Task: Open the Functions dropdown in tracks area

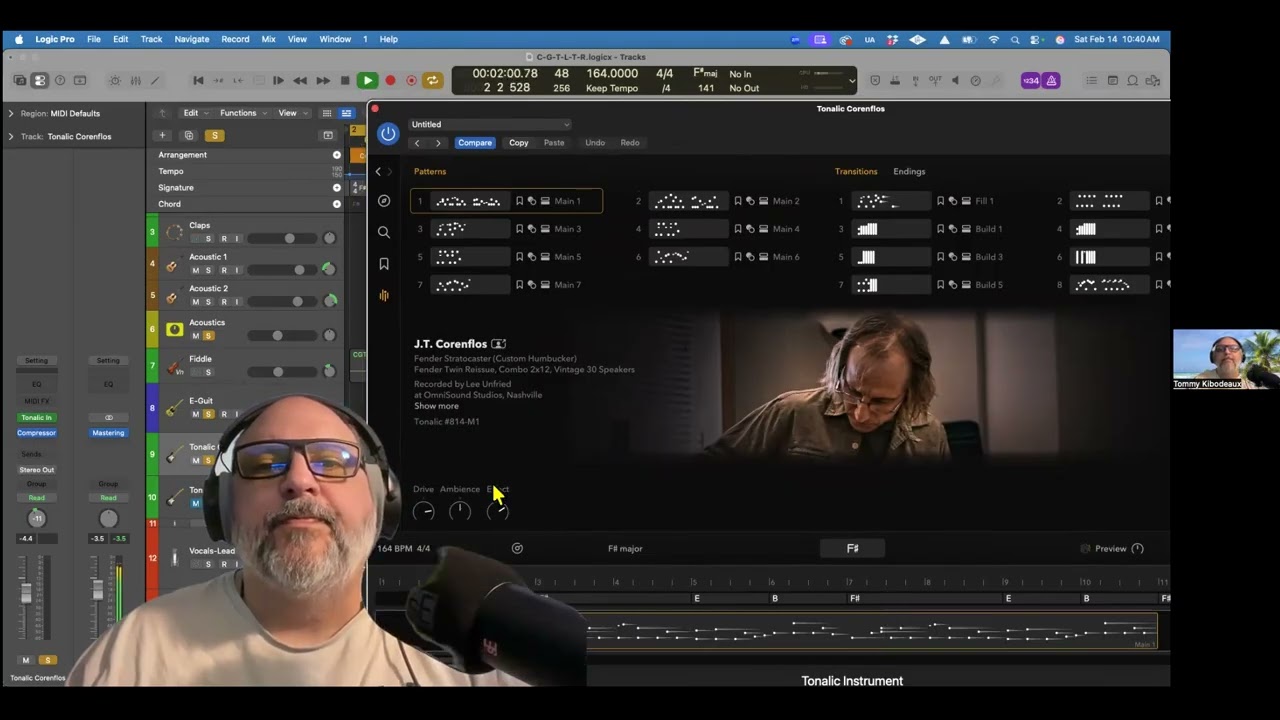Action: [x=242, y=113]
